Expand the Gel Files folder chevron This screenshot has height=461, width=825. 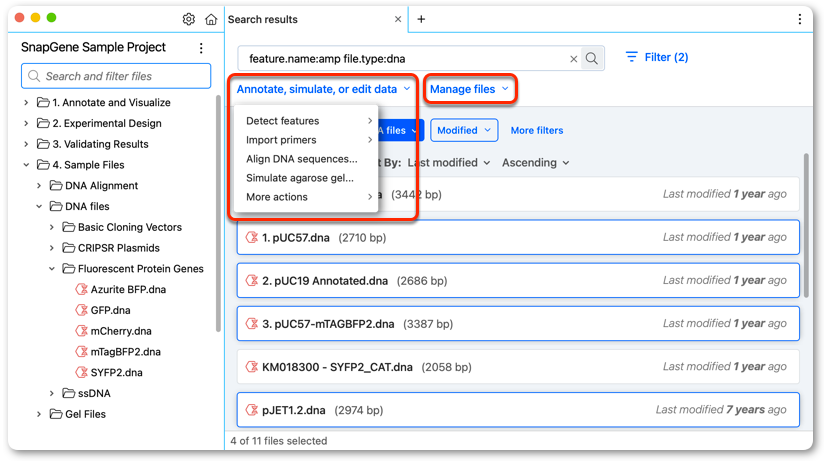[39, 414]
